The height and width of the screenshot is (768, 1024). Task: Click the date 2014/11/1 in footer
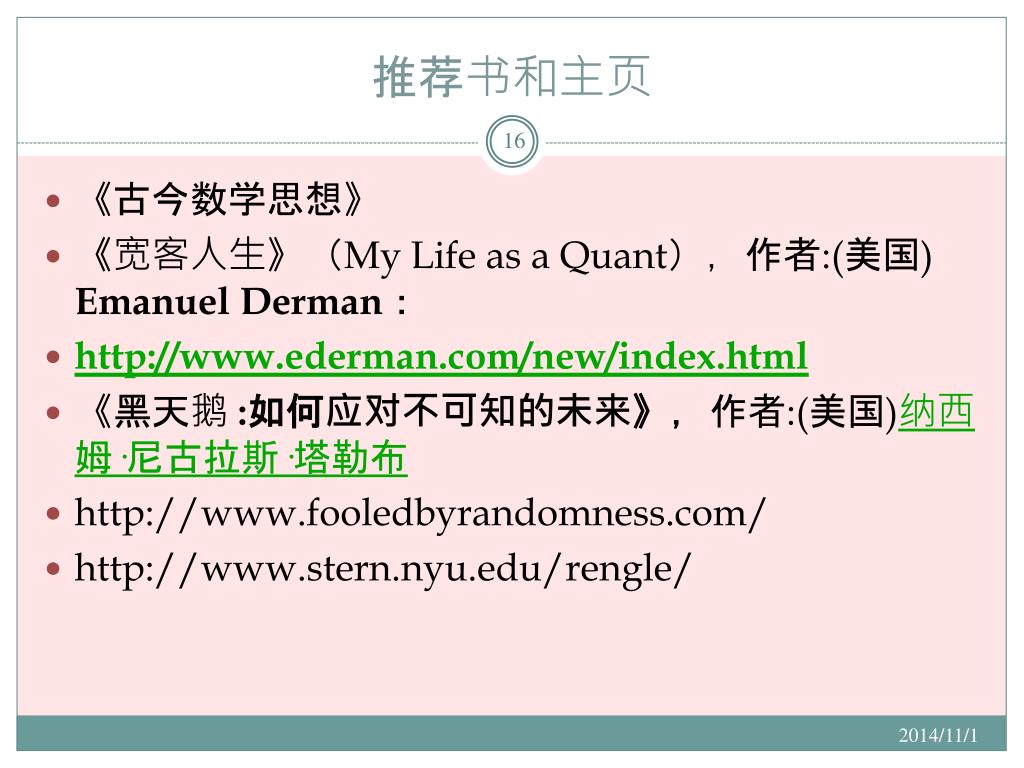tap(938, 736)
